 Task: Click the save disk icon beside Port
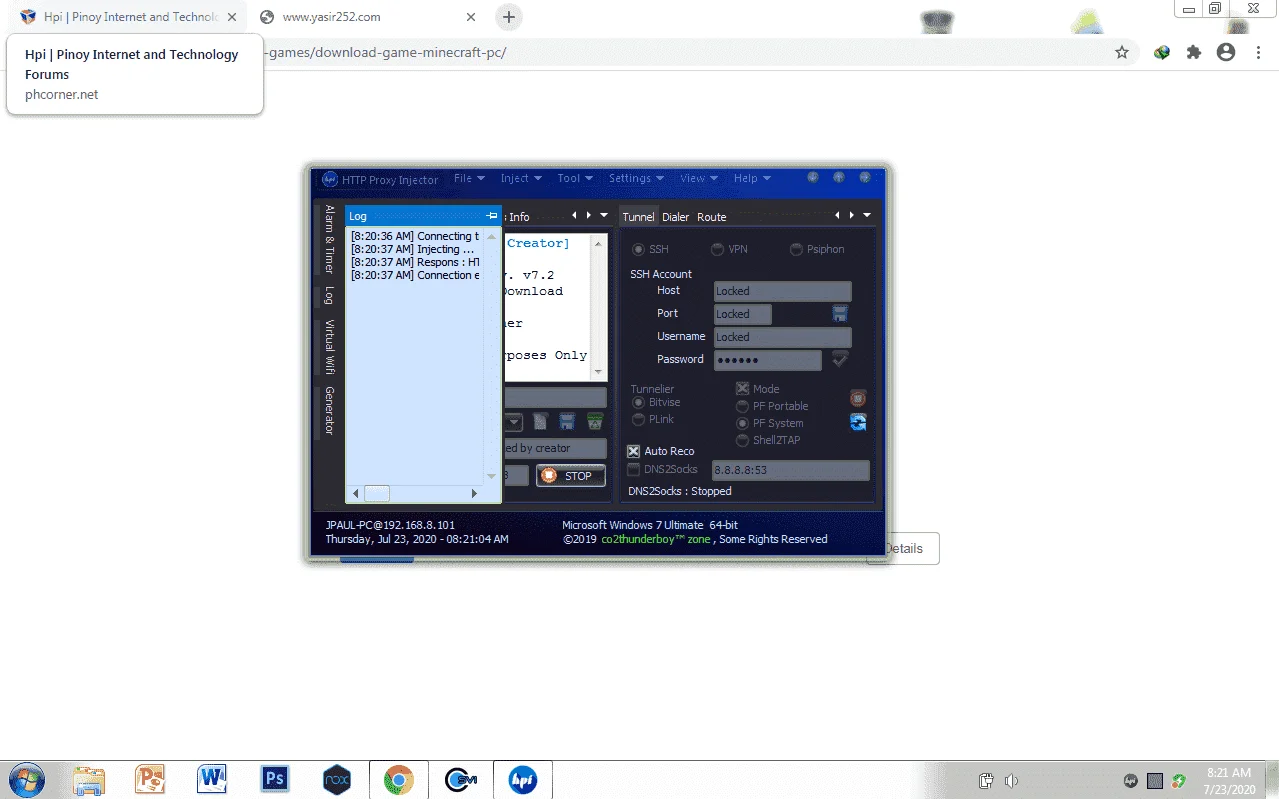pyautogui.click(x=840, y=314)
